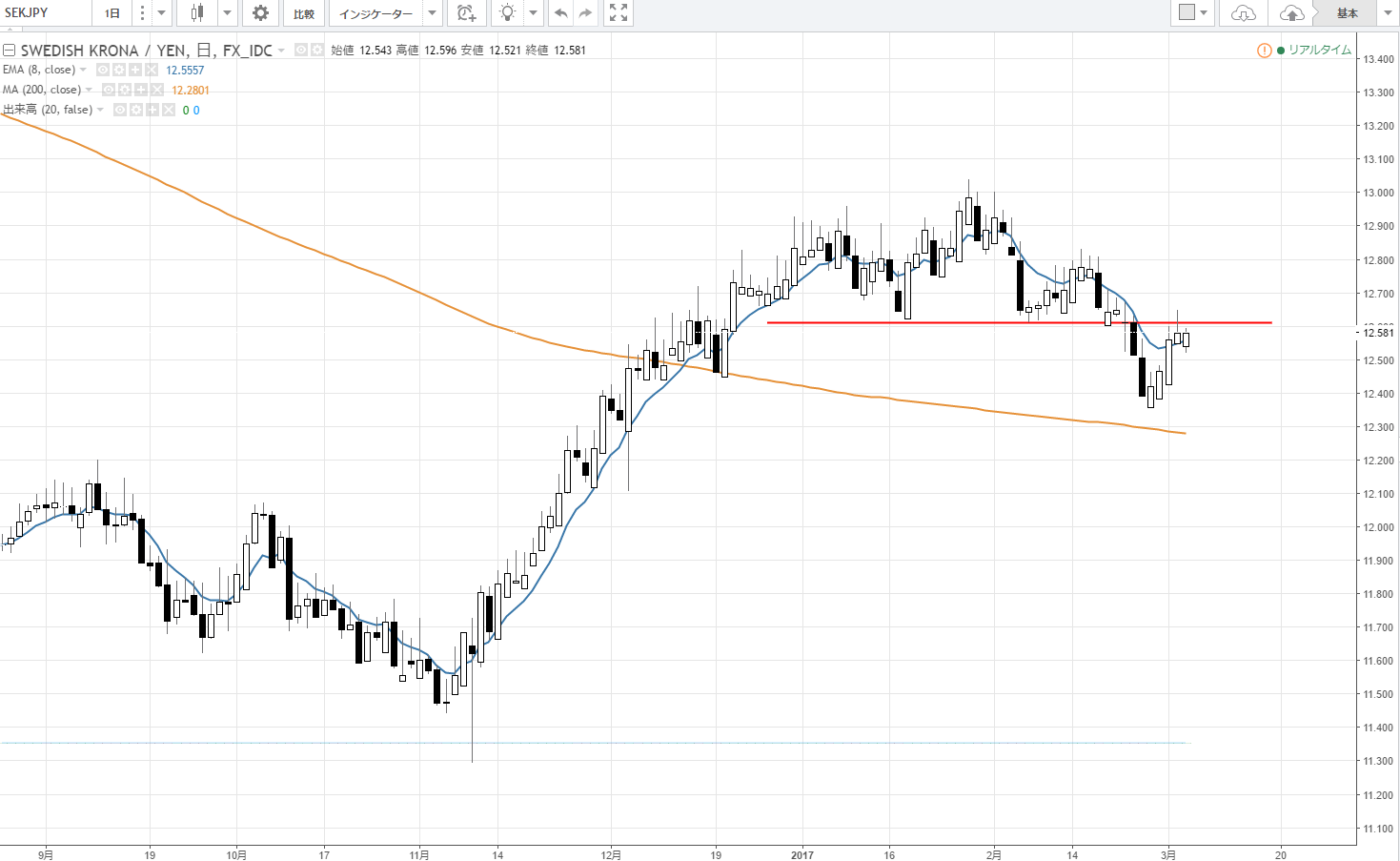Click the 11.100 price scale label
Image resolution: width=1400 pixels, height=861 pixels.
1378,829
